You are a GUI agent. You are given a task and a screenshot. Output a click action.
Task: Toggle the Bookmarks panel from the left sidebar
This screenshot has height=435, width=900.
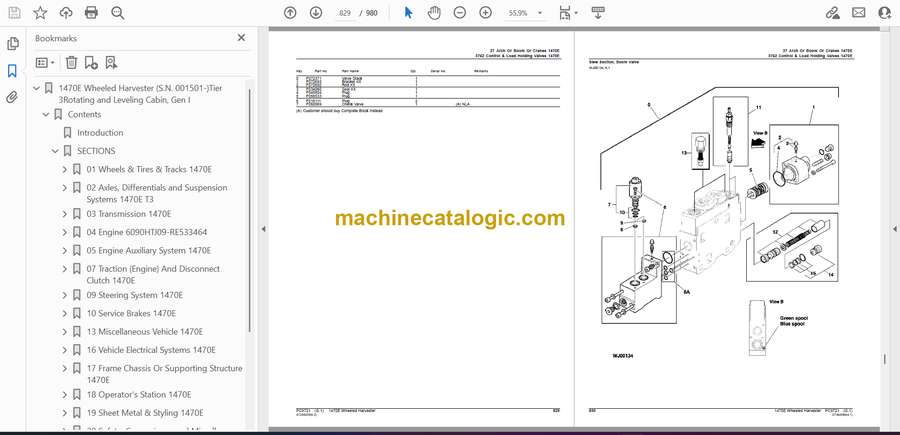pos(12,71)
